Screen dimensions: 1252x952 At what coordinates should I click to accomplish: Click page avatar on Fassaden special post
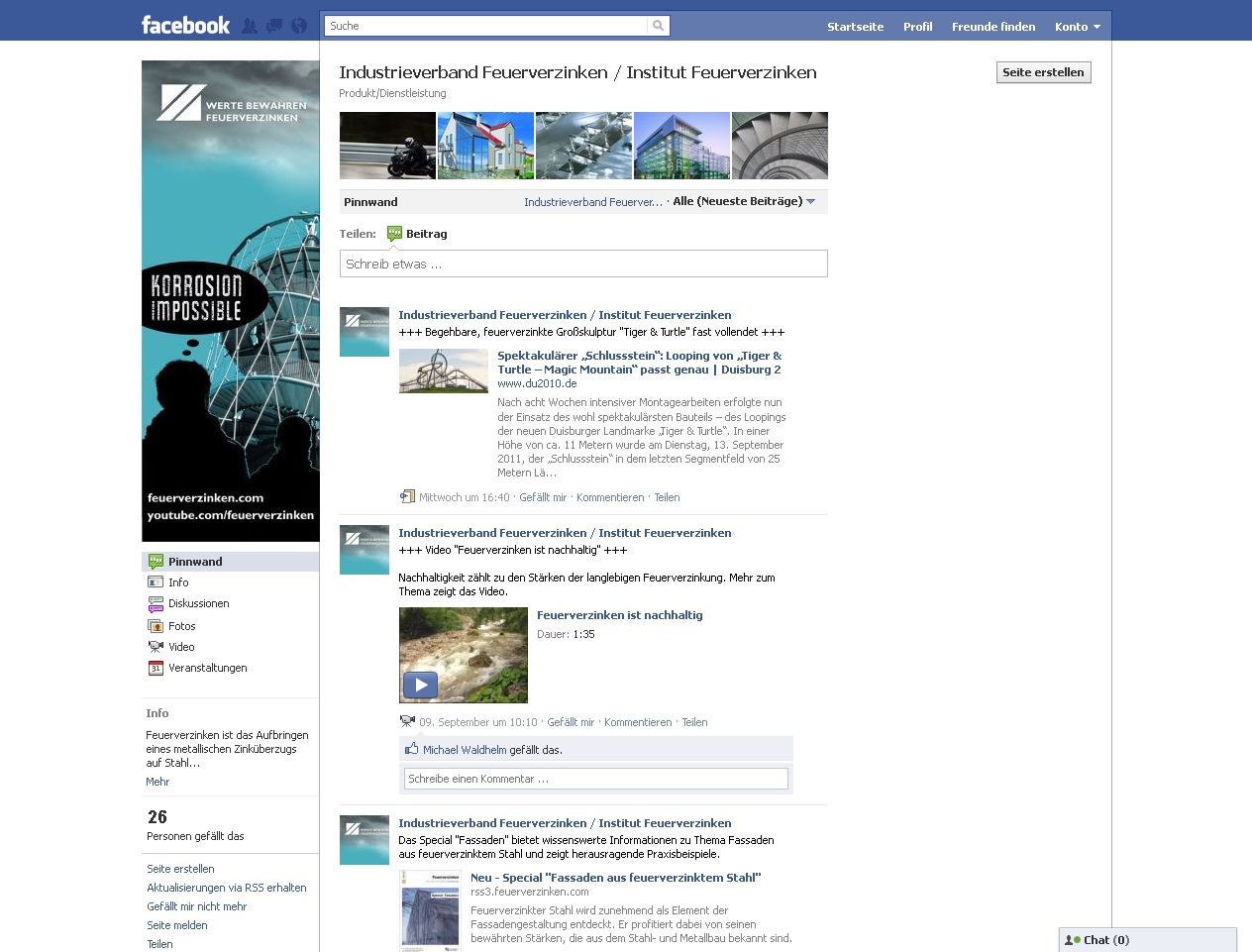pyautogui.click(x=365, y=840)
